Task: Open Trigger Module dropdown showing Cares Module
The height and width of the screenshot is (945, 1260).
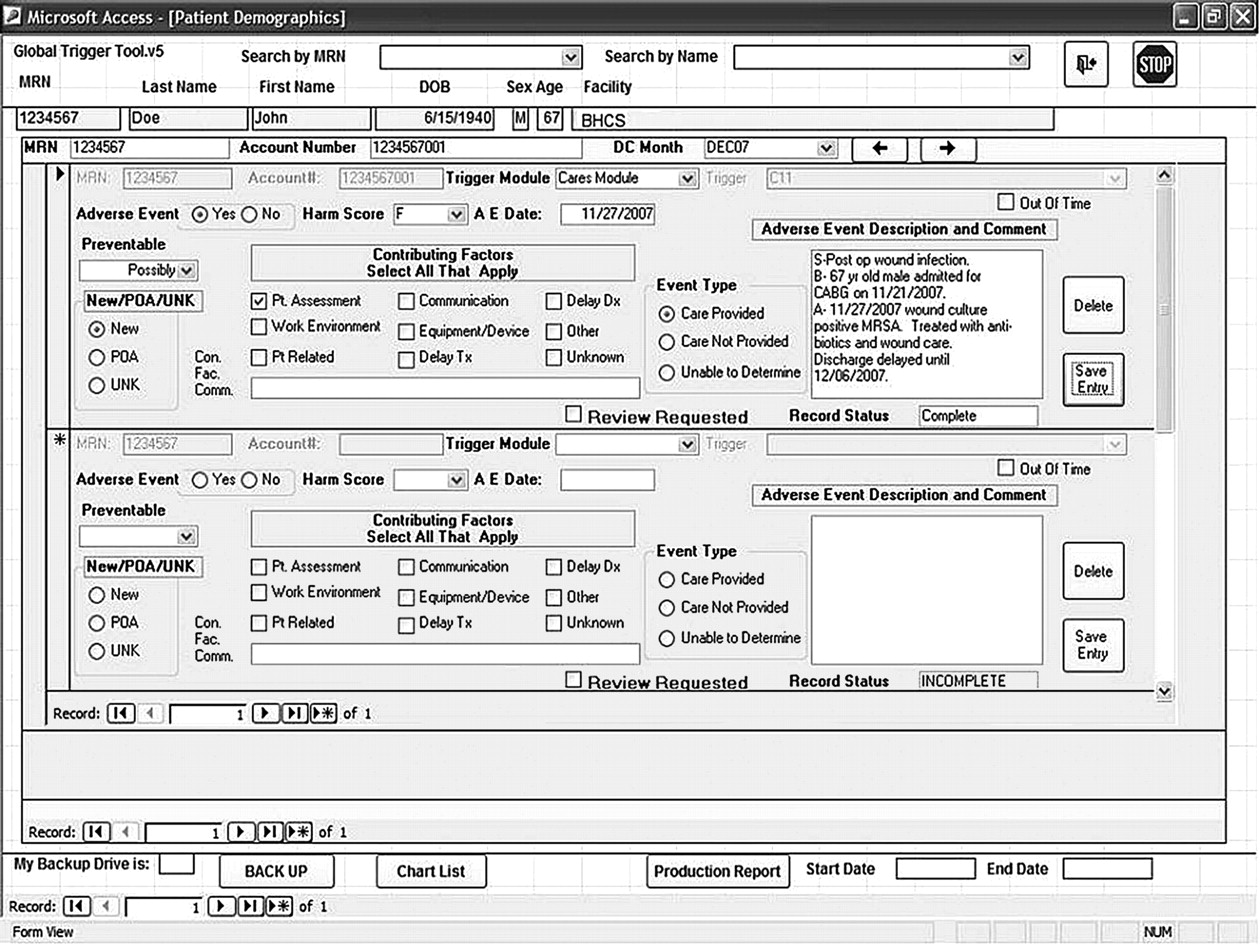Action: coord(687,178)
